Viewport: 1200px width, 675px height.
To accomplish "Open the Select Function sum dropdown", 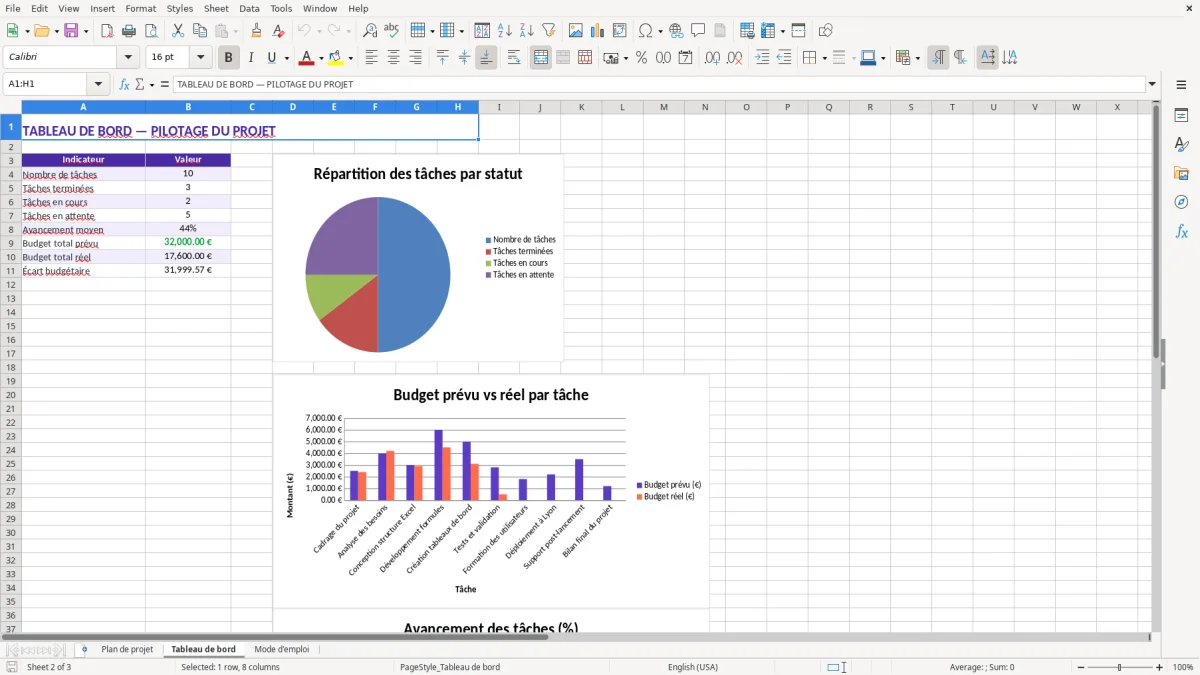I will (x=151, y=85).
